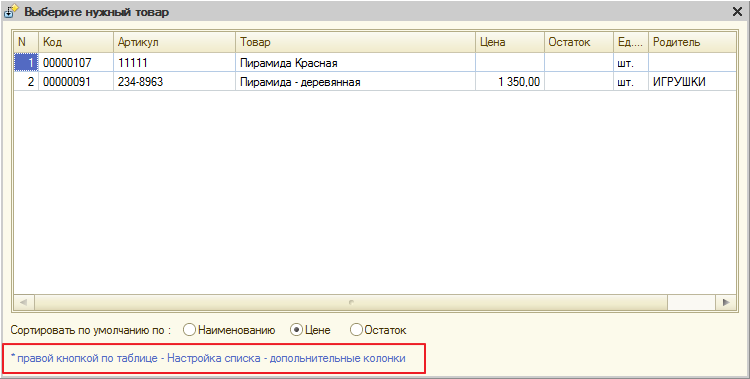Click horizontal scrollbar left arrow
750x379 pixels.
coord(24,302)
